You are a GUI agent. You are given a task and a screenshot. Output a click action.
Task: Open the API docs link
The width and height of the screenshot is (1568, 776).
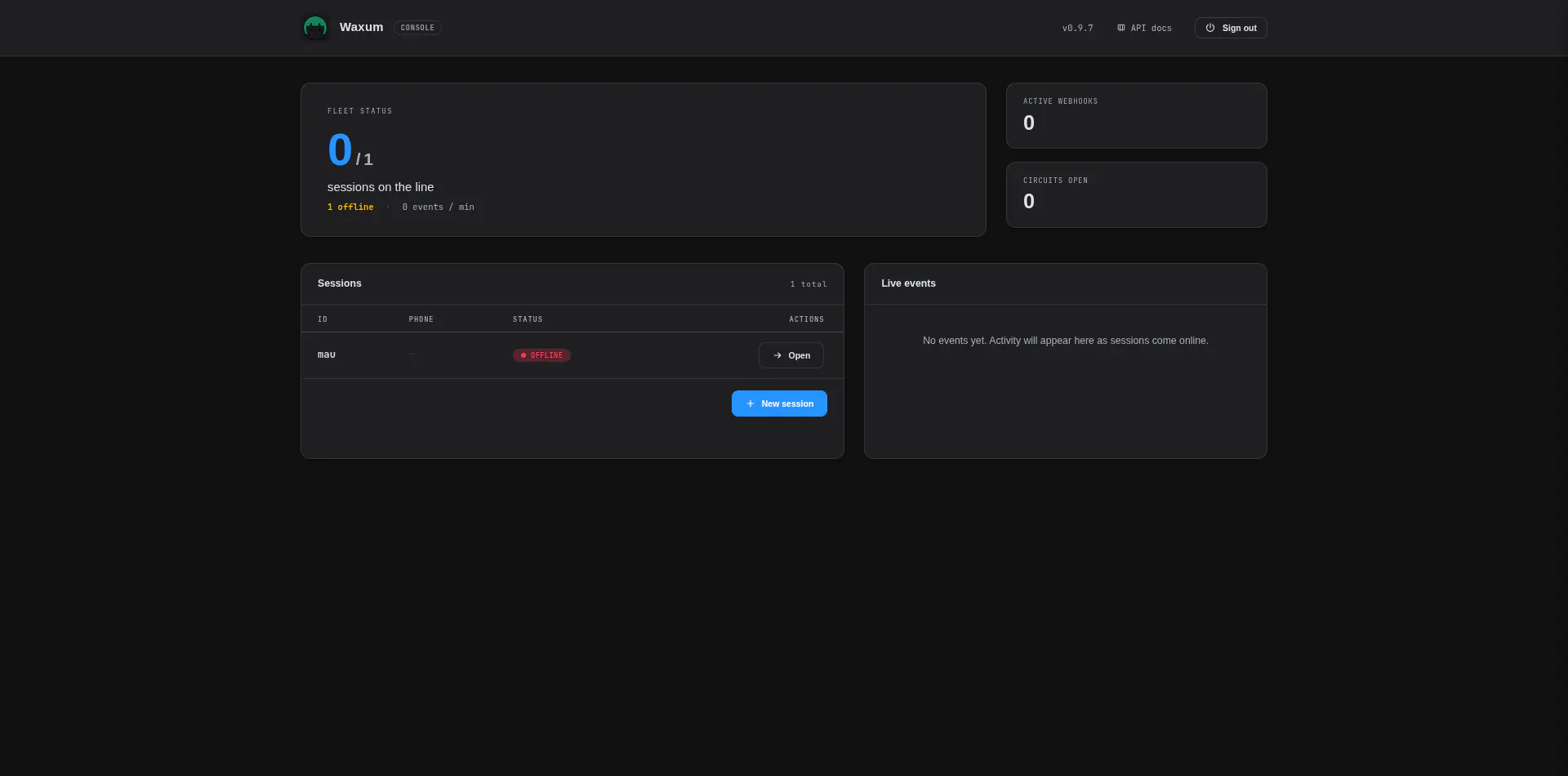point(1144,28)
